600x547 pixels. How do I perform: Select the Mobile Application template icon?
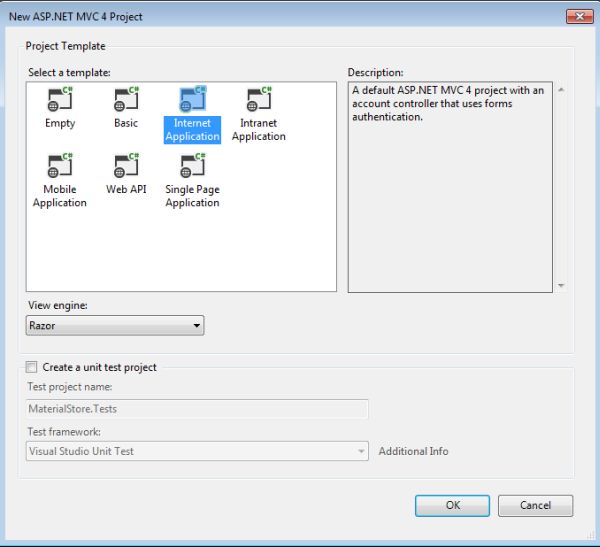point(60,165)
